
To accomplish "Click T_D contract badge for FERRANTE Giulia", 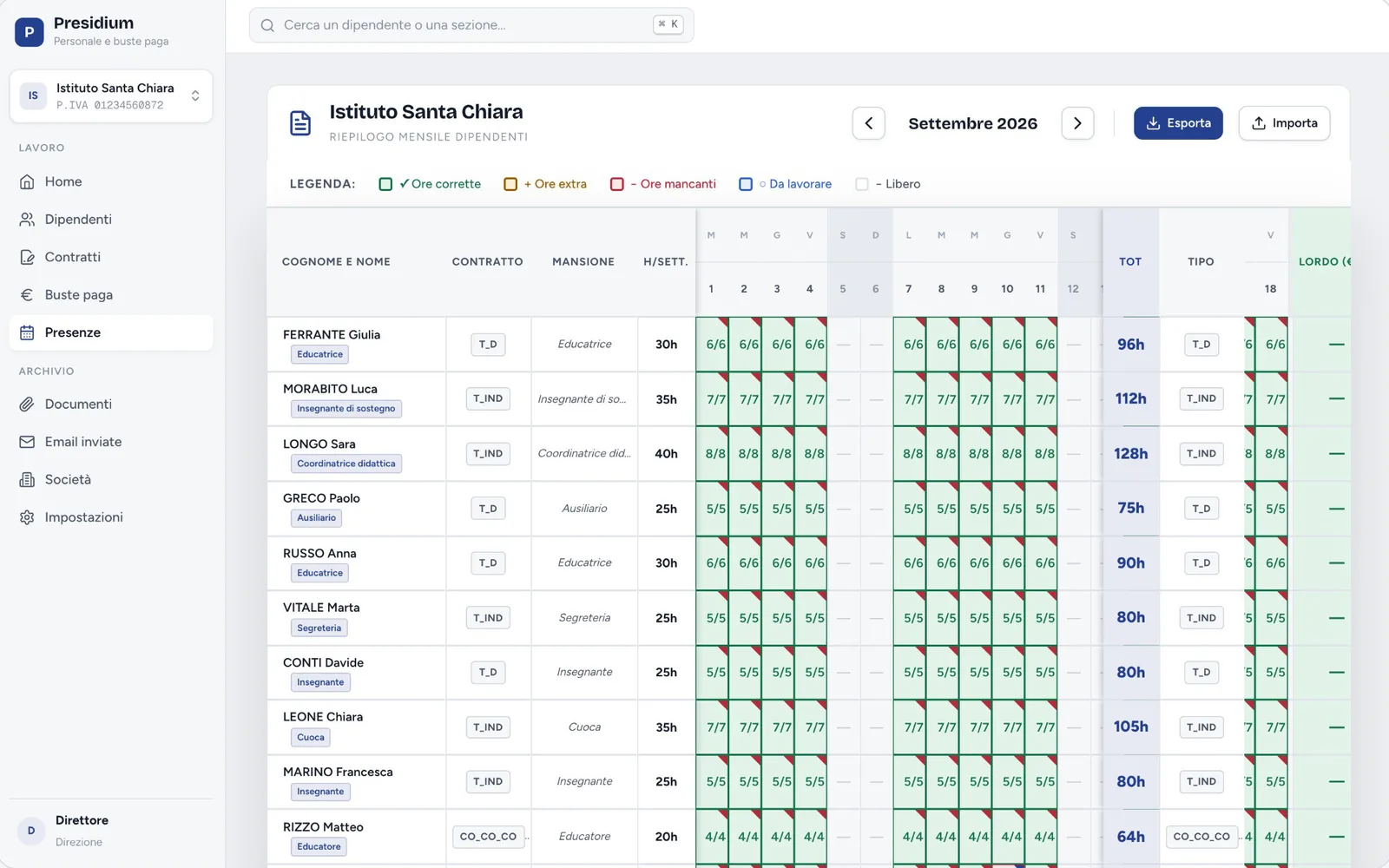I will 488,345.
